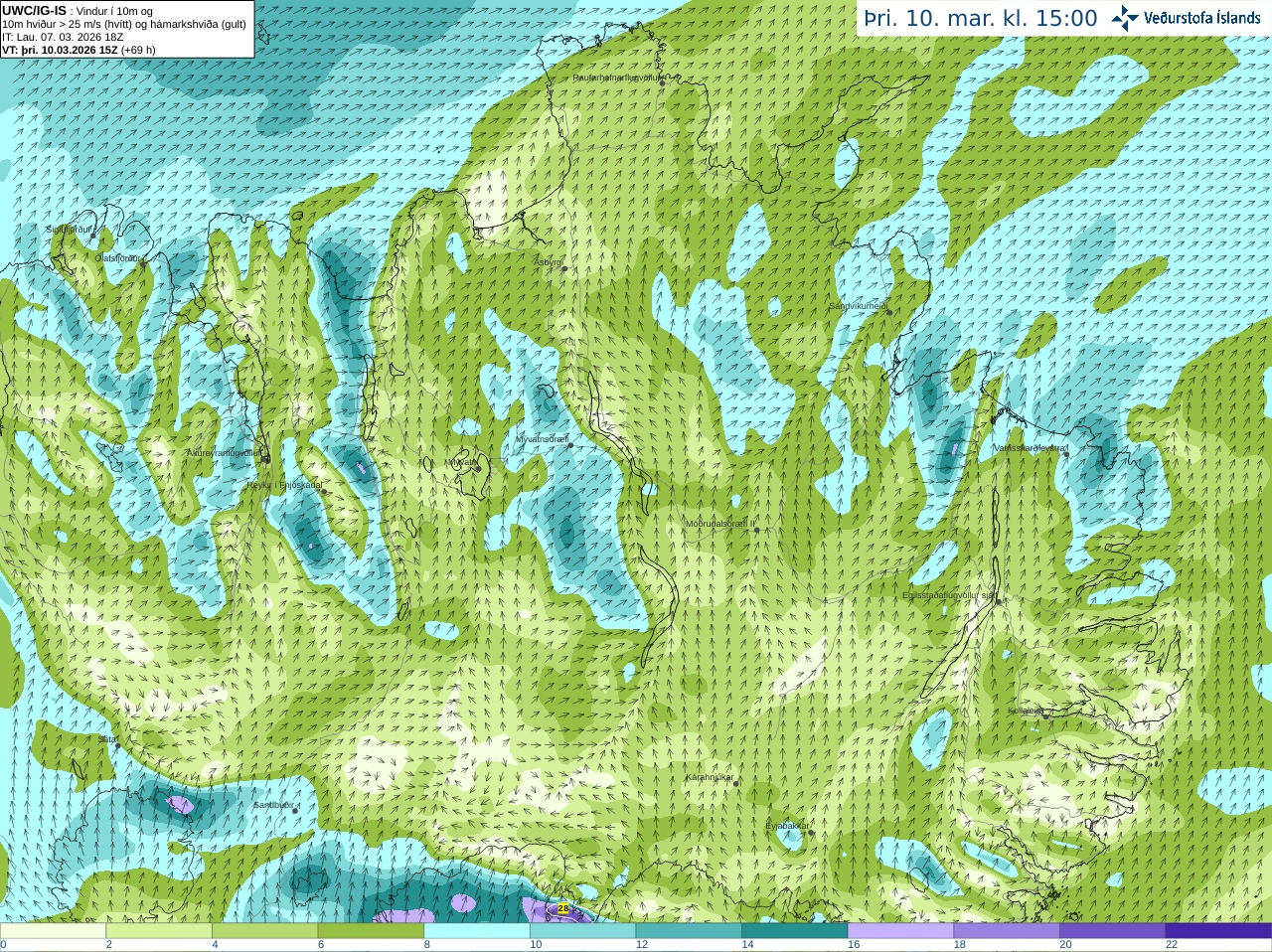Click the Ólafsfjörður station dot
1272x952 pixels.
[143, 263]
